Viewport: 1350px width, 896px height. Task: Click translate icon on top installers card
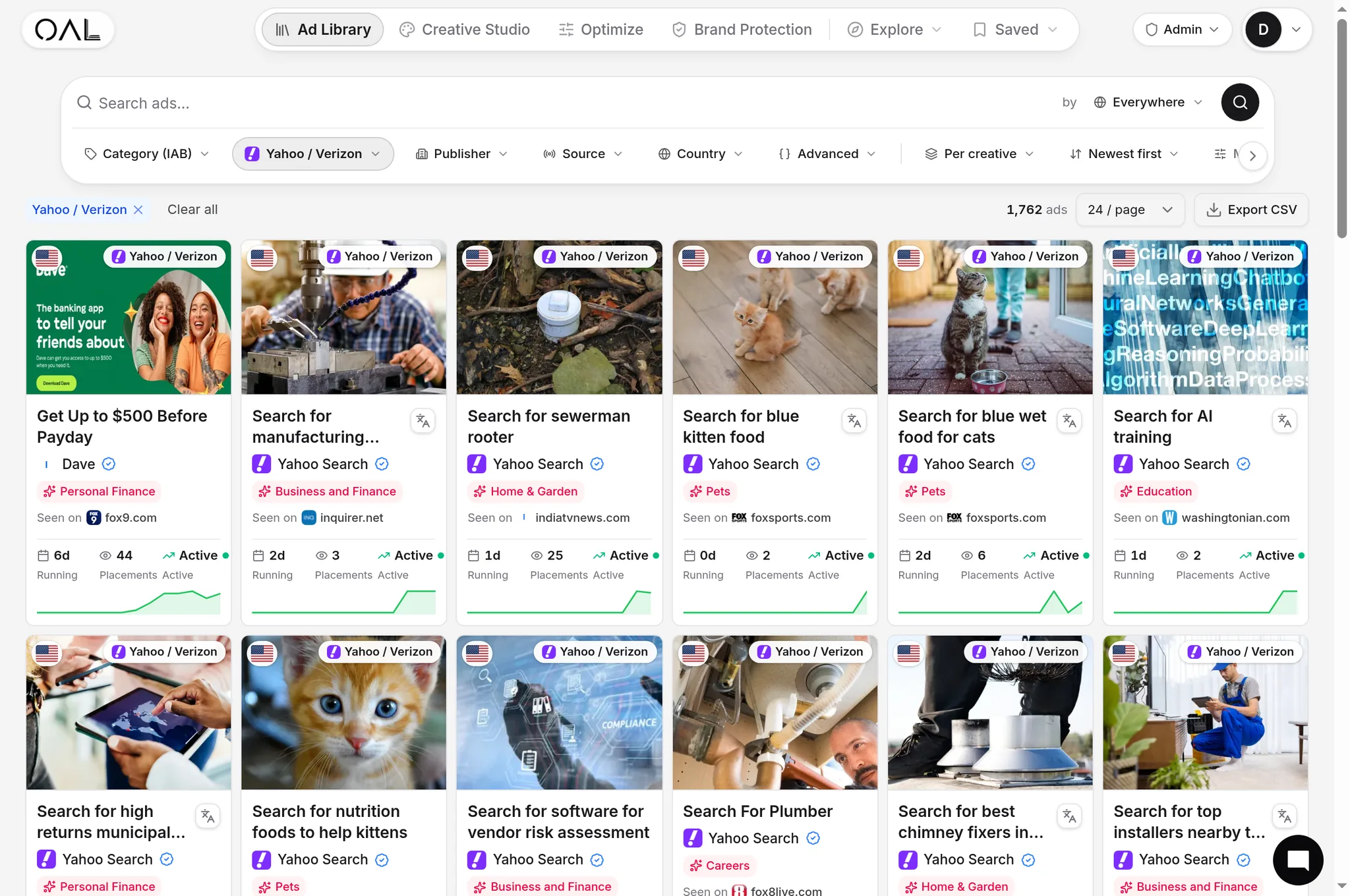click(x=1285, y=816)
